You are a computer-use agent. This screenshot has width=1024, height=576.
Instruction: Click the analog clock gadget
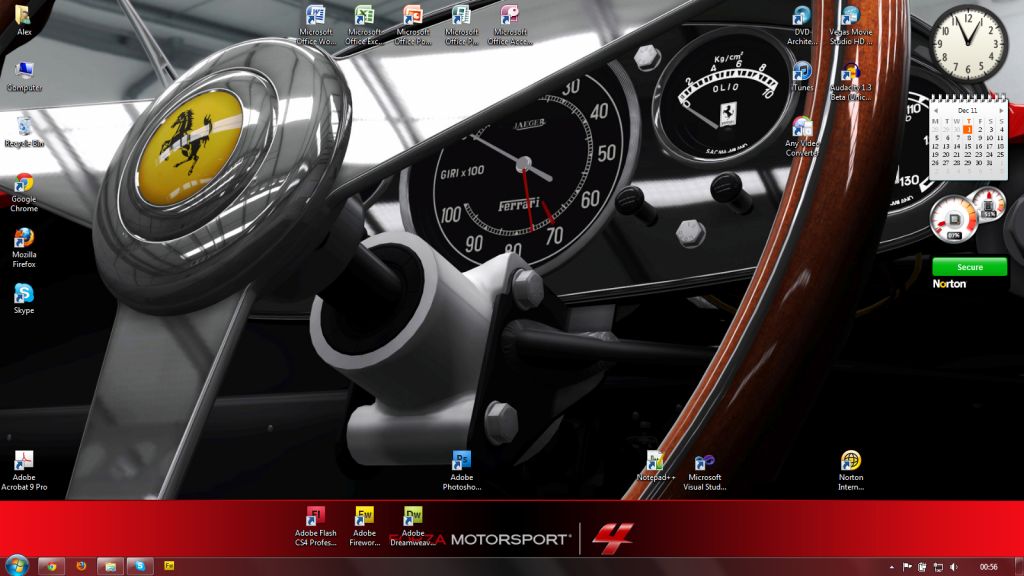click(968, 42)
